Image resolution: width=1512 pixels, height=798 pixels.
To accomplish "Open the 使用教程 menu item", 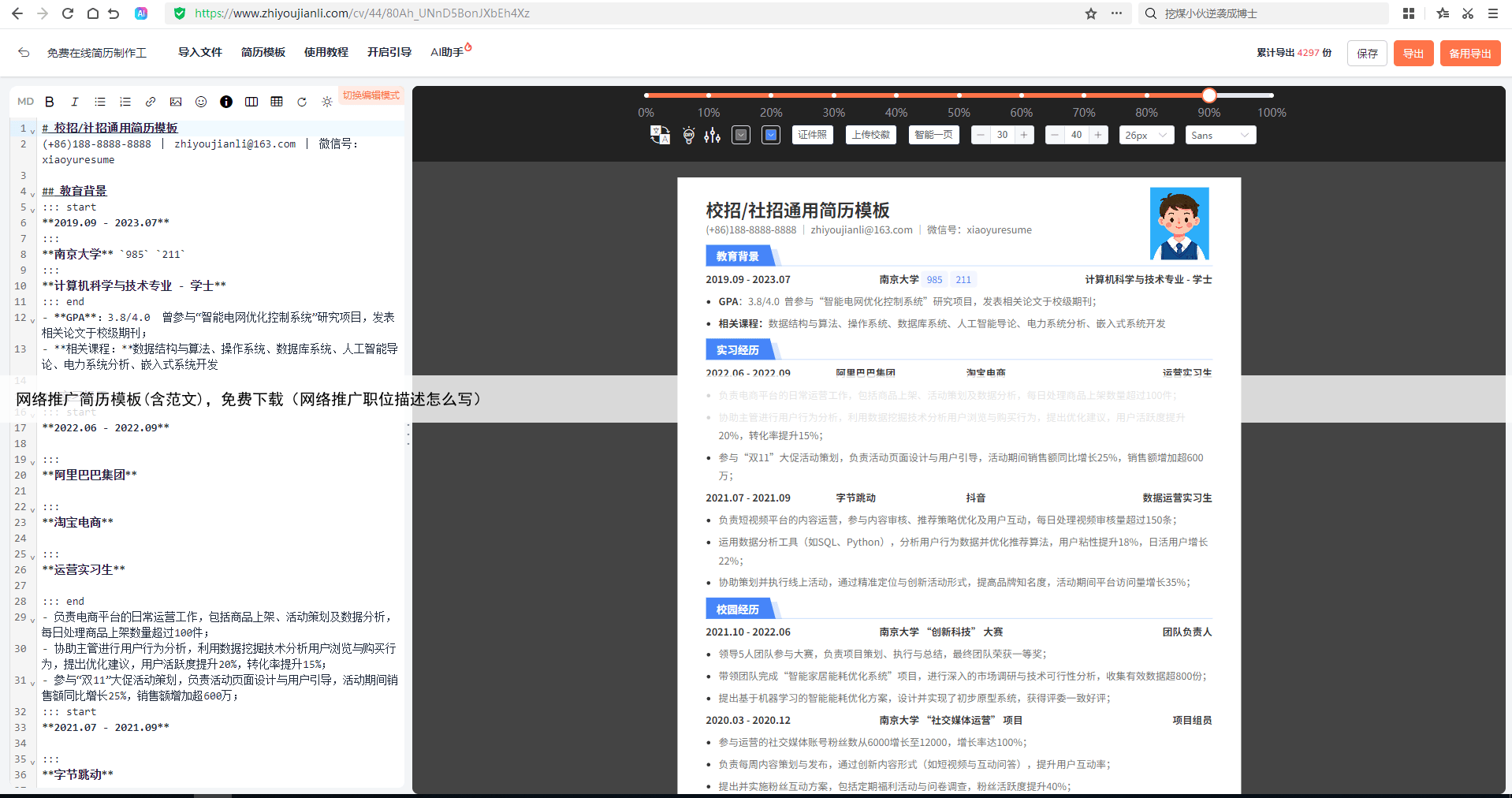I will [326, 52].
